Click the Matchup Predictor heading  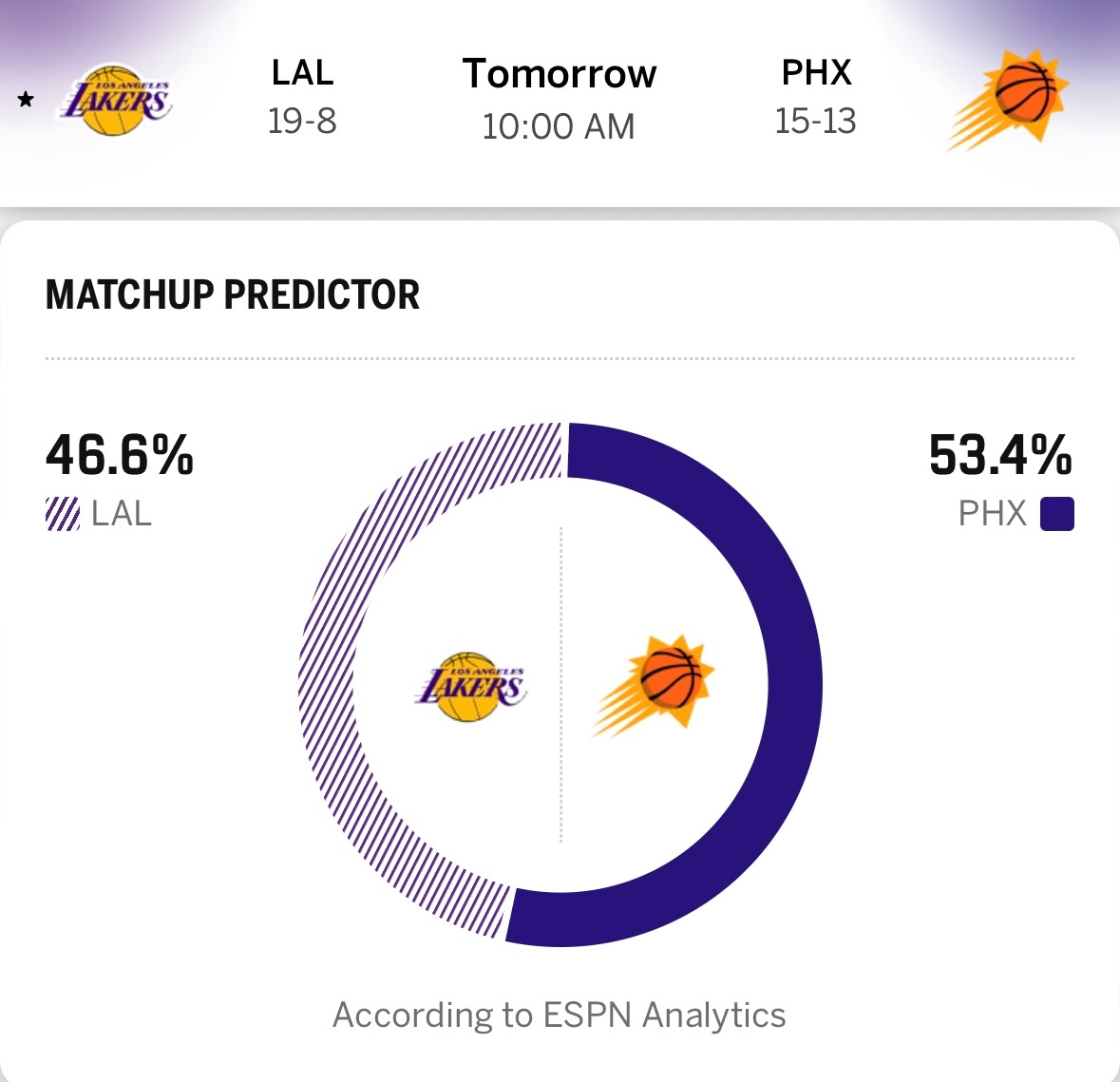coord(233,294)
